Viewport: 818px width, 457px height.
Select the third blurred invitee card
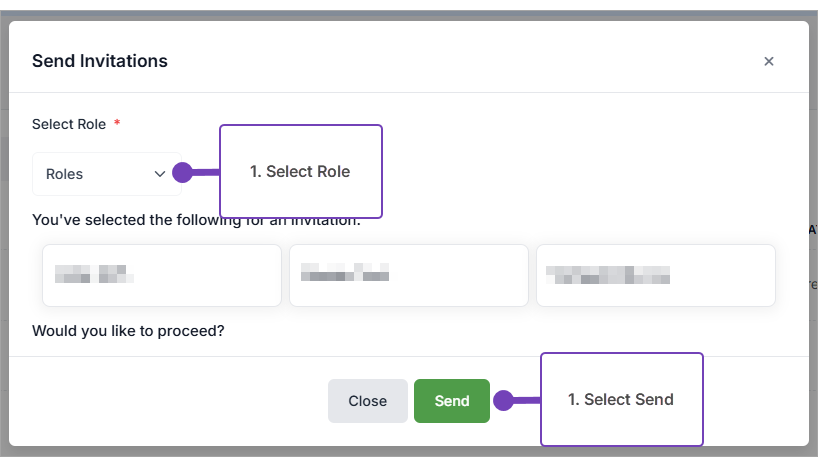655,275
